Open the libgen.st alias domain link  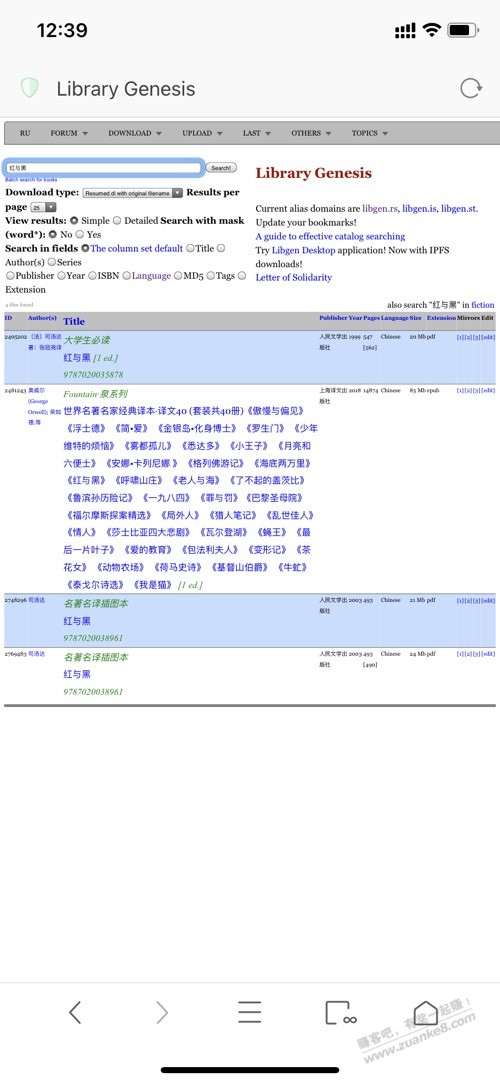point(459,208)
